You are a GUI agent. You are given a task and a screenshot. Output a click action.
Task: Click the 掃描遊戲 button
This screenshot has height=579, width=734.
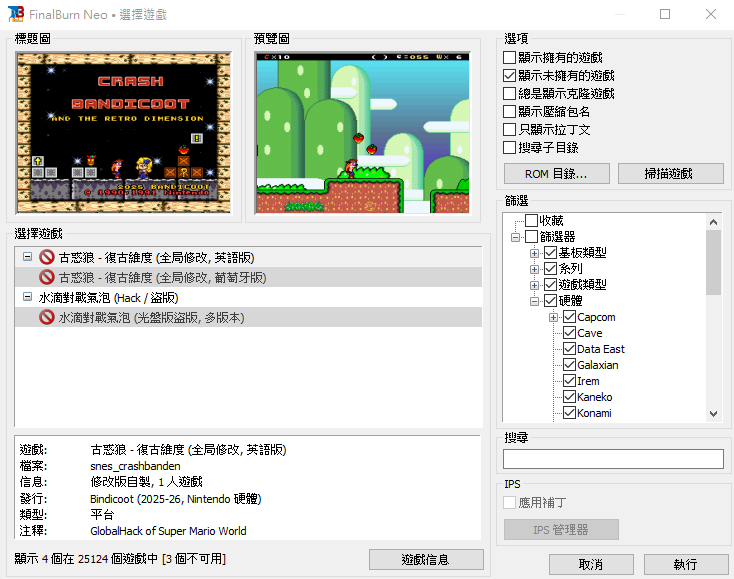pyautogui.click(x=670, y=174)
